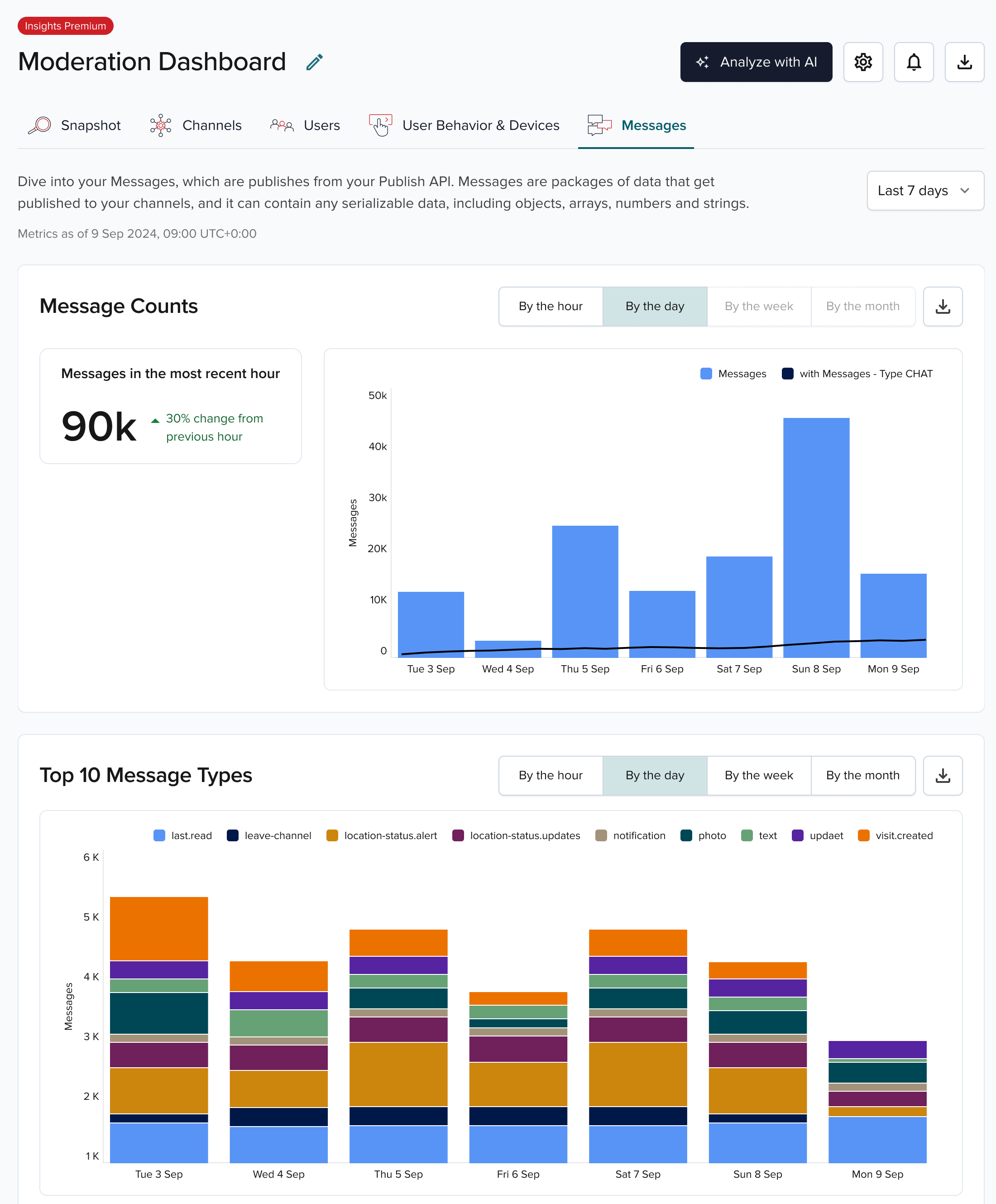Download dashboard data via download icon
996x1204 pixels.
(964, 61)
